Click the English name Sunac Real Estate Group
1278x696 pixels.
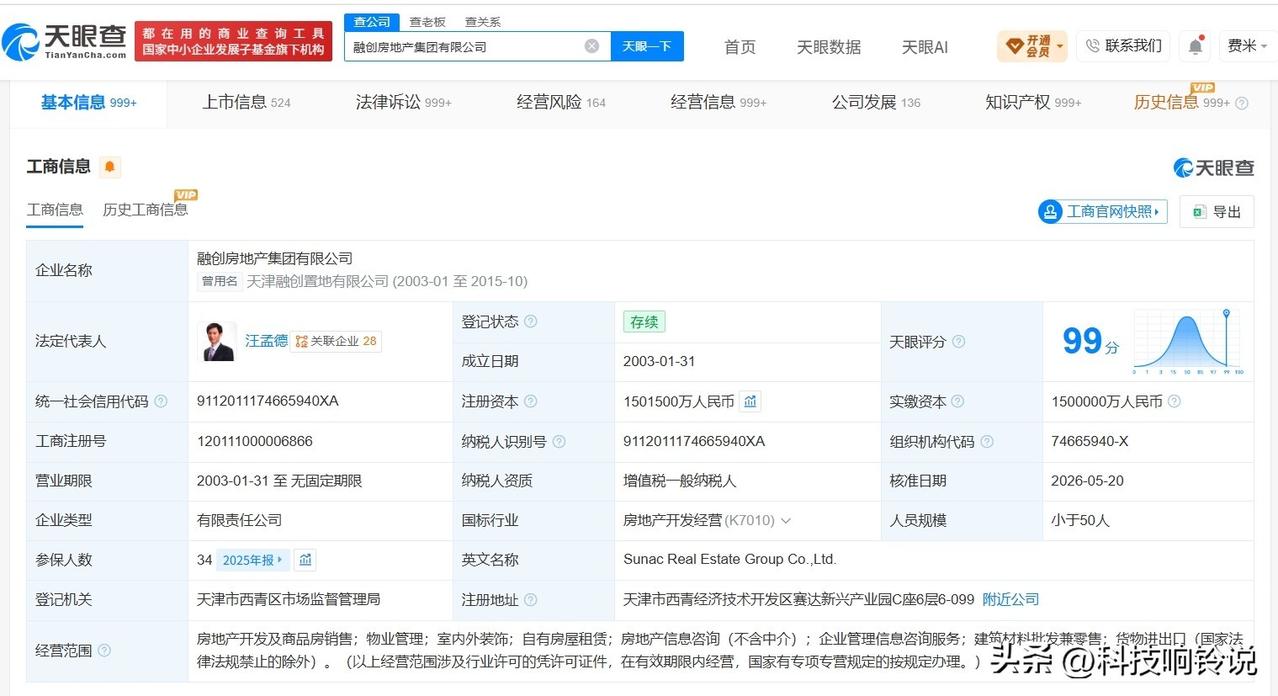click(x=730, y=560)
